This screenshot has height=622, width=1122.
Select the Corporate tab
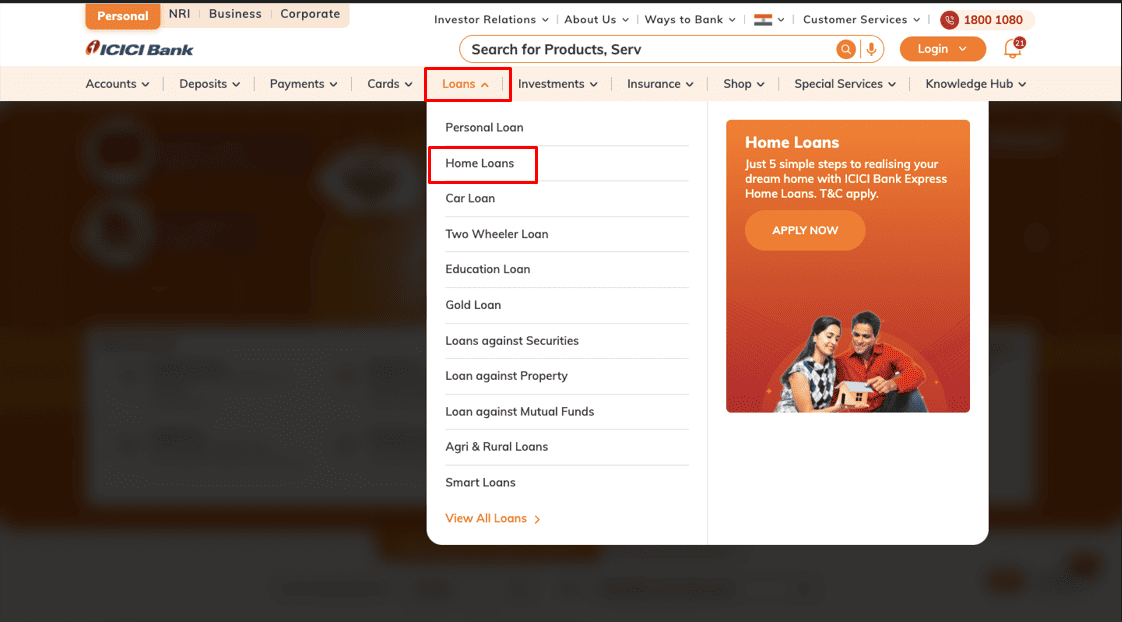coord(310,13)
